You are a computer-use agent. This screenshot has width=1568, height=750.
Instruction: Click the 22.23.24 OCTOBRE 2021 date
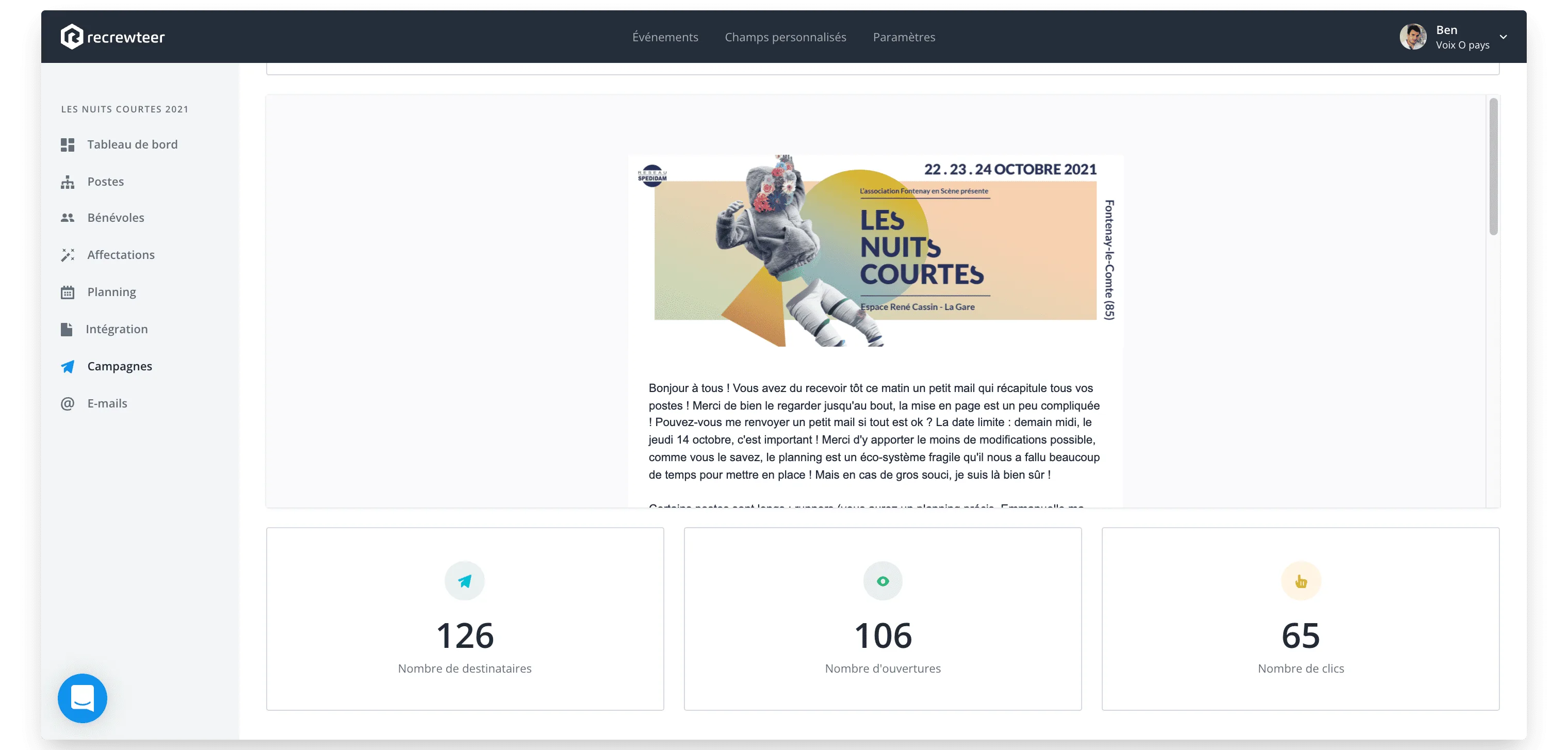pos(1010,169)
